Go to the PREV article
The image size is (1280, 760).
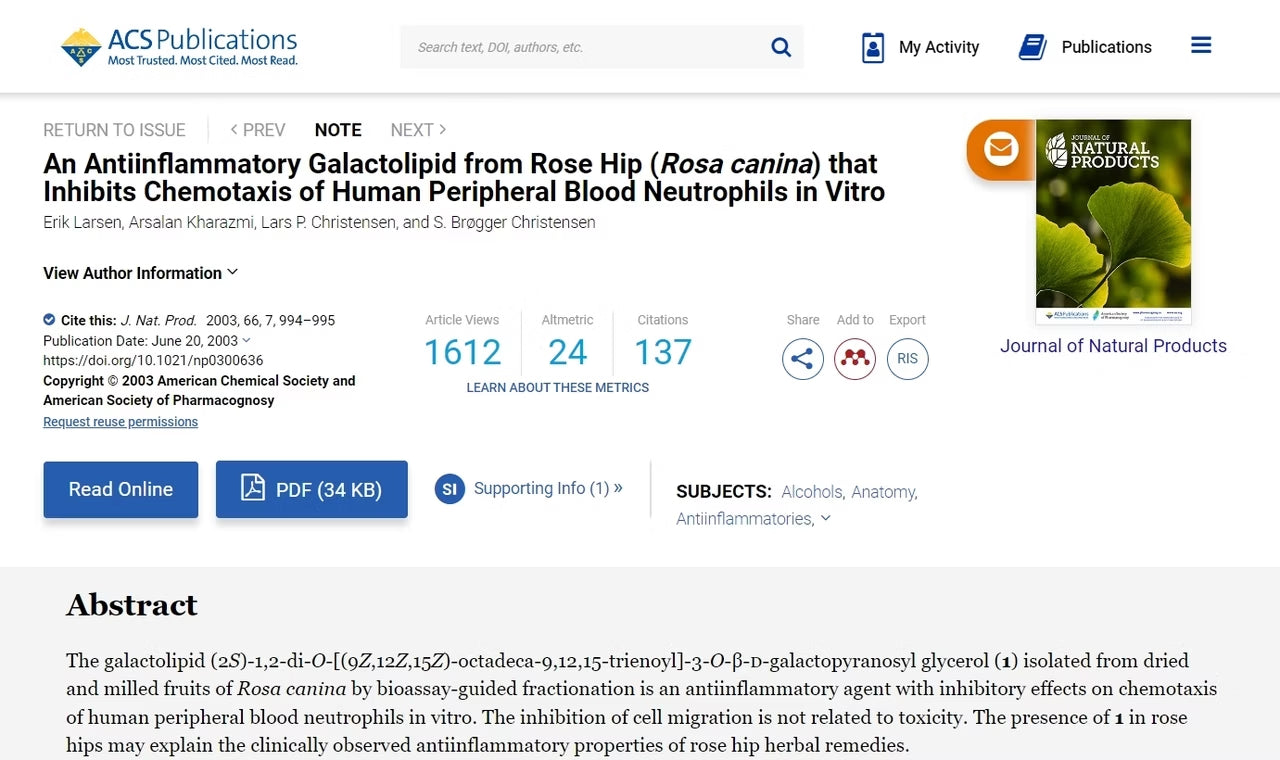(258, 130)
